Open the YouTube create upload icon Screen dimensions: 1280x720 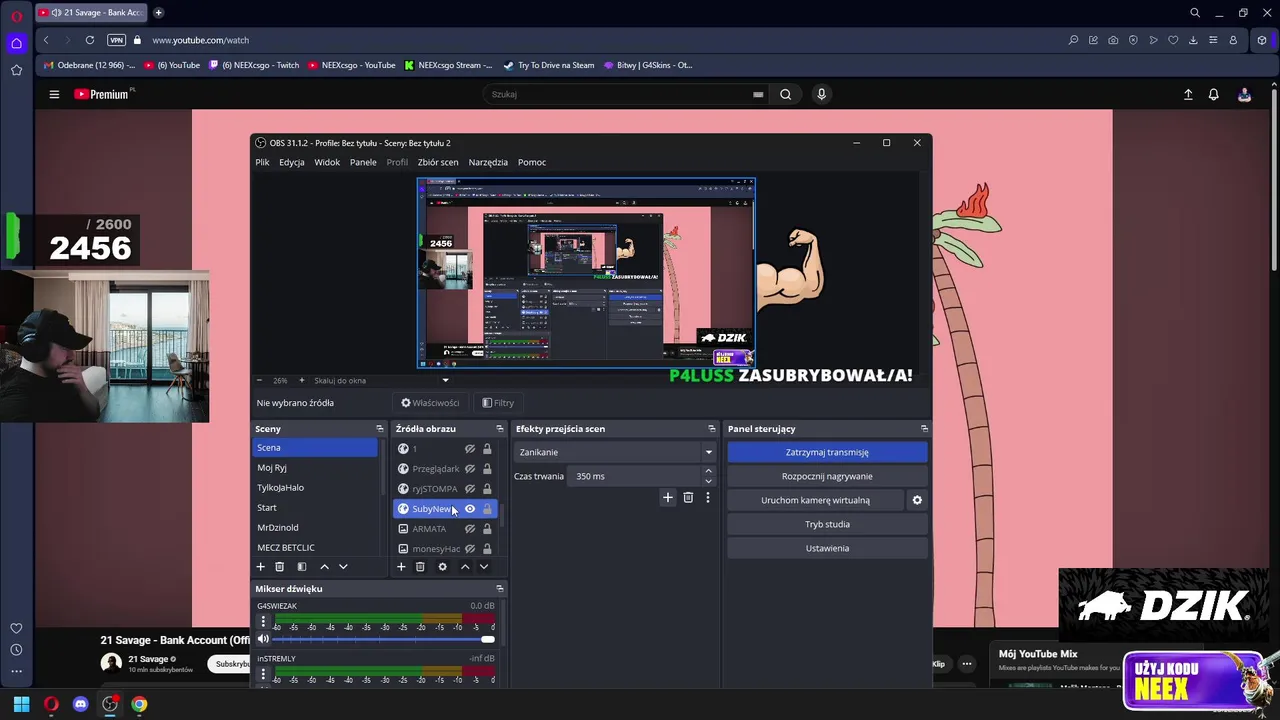point(1188,94)
